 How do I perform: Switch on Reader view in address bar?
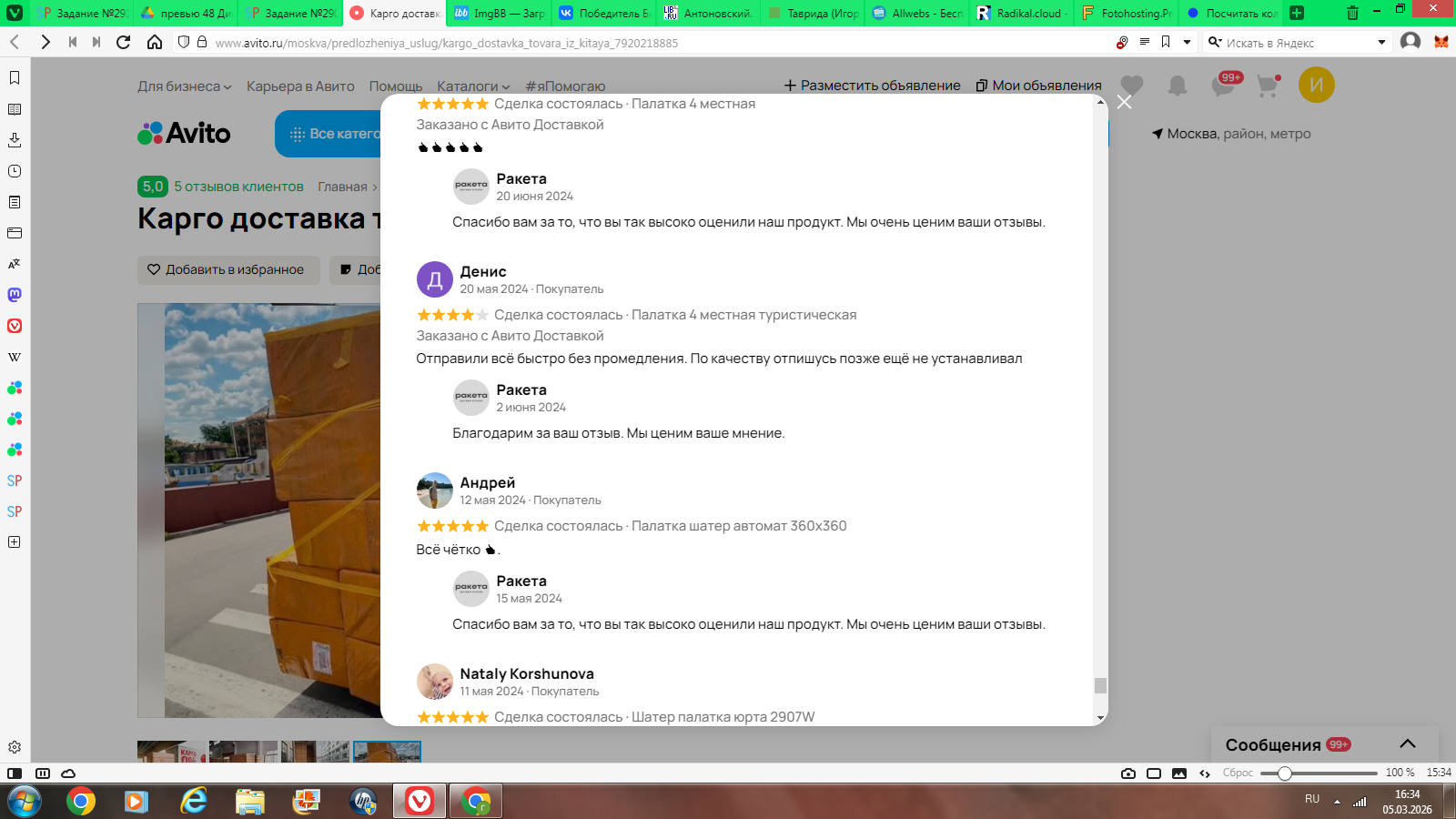[x=1145, y=42]
